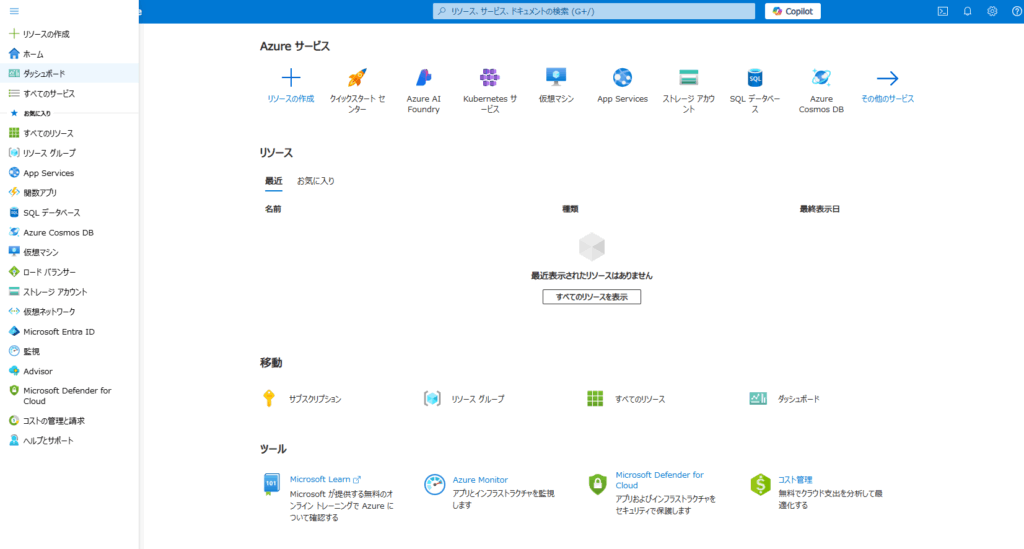The image size is (1024, 549).
Task: Expand その他のサービス arrow
Action: (887, 78)
